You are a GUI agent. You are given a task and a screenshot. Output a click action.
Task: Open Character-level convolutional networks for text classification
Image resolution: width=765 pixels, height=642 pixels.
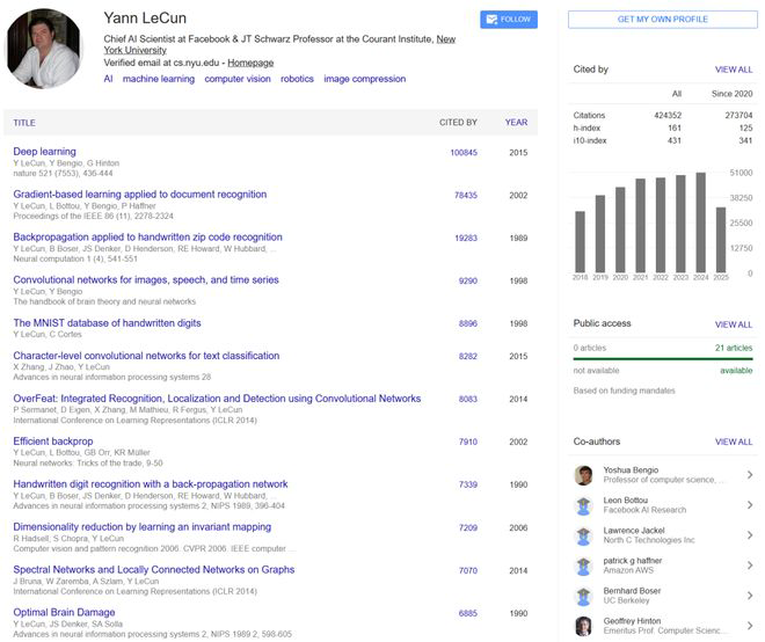click(146, 356)
